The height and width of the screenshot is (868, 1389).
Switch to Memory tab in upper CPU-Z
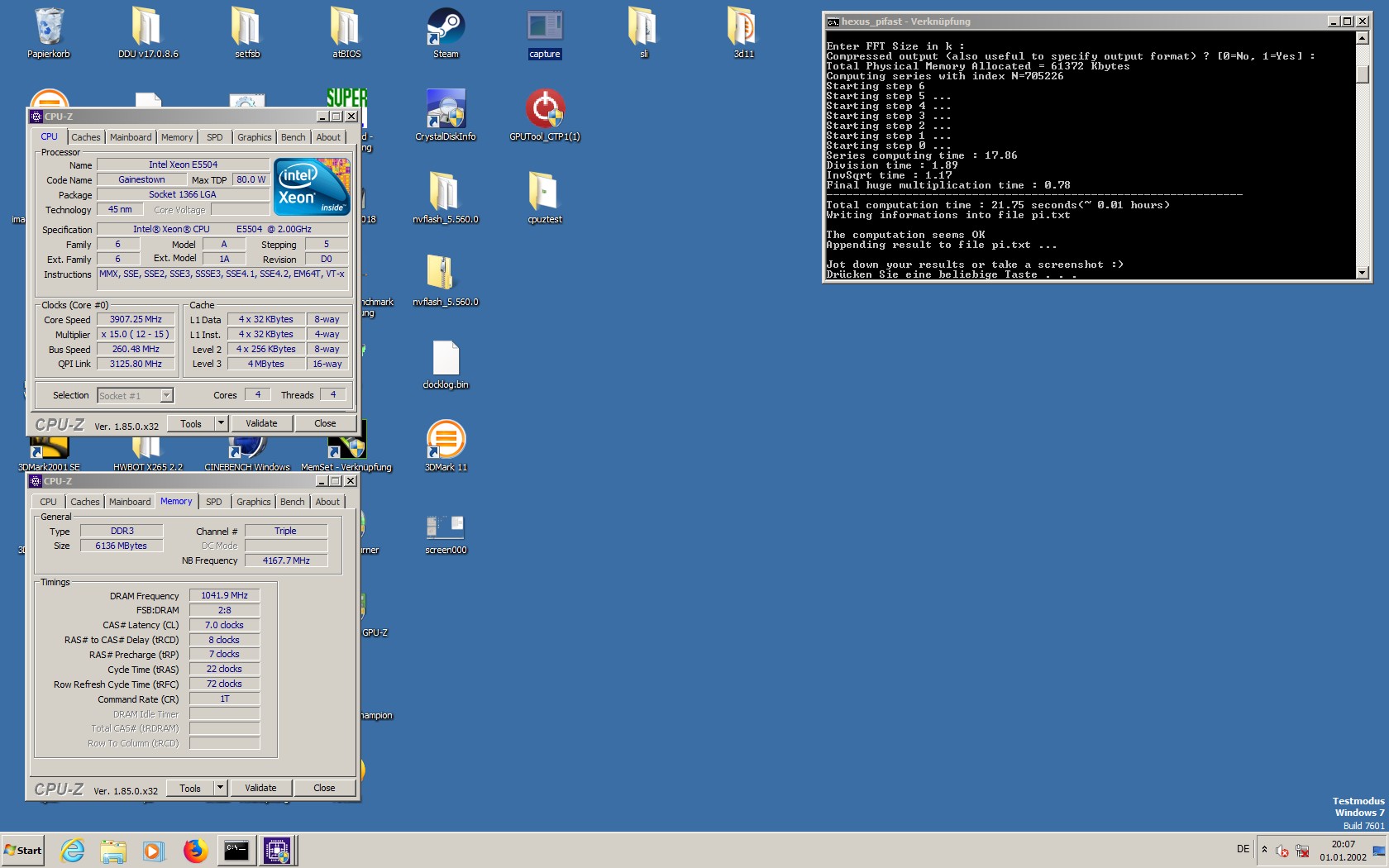[x=177, y=137]
